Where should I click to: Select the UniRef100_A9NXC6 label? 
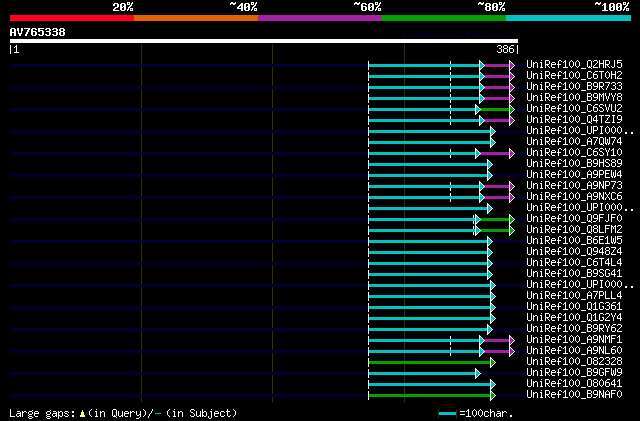tap(574, 197)
